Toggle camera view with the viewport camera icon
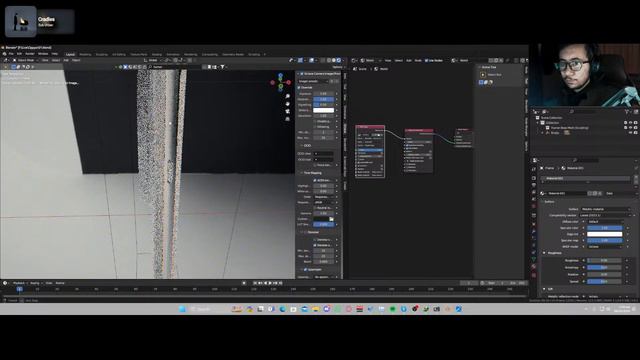Image resolution: width=640 pixels, height=360 pixels. click(288, 111)
